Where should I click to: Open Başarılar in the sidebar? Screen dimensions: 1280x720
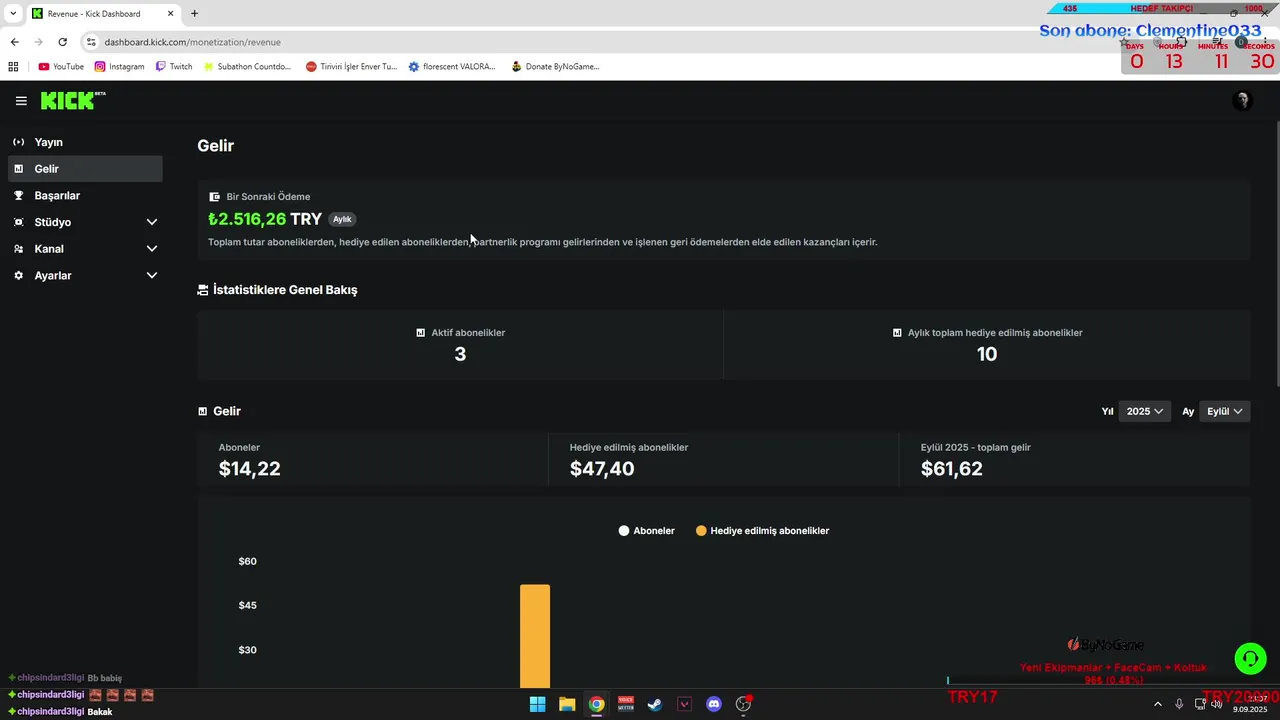85,196
